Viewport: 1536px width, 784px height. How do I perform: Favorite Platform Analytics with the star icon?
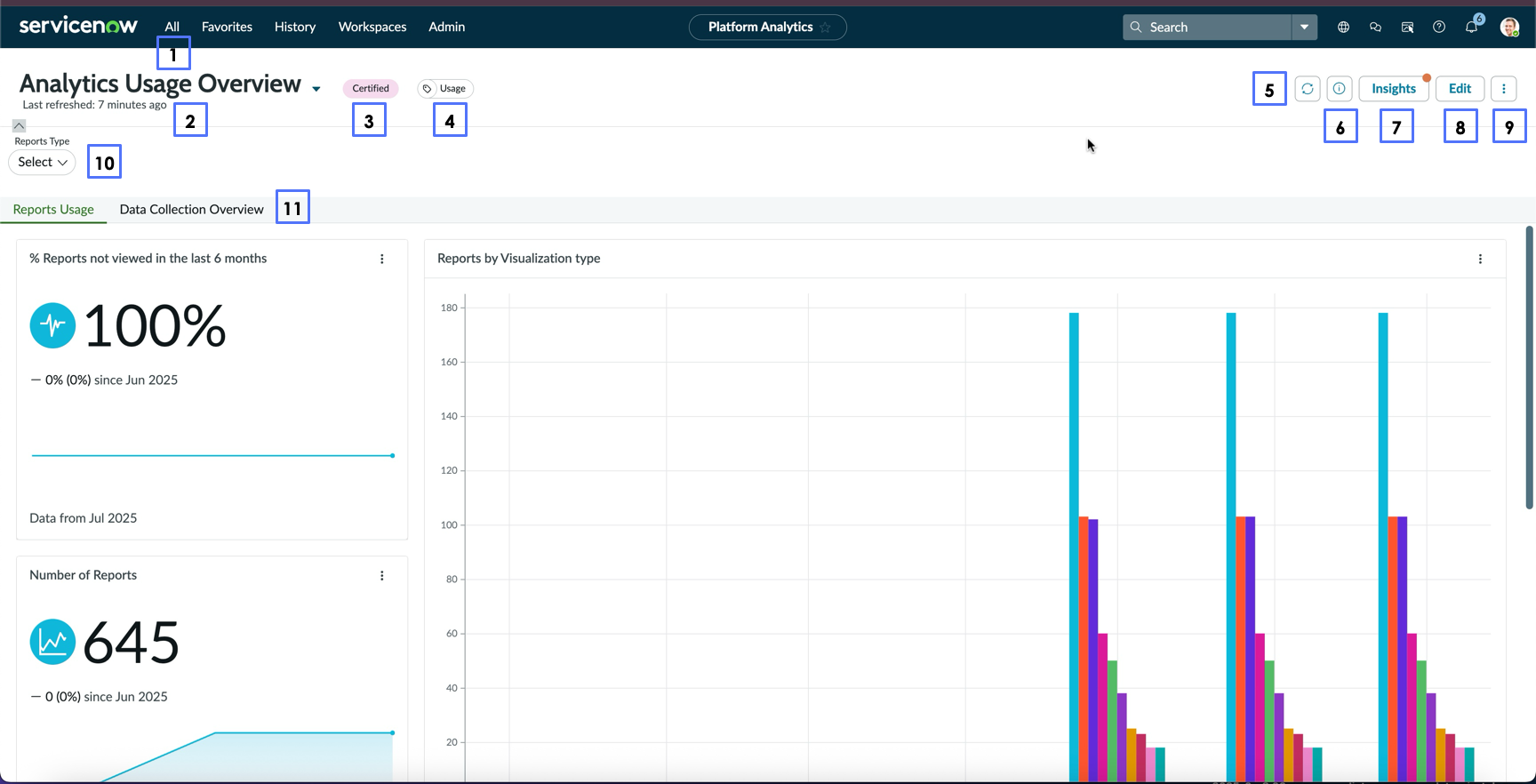pyautogui.click(x=826, y=28)
